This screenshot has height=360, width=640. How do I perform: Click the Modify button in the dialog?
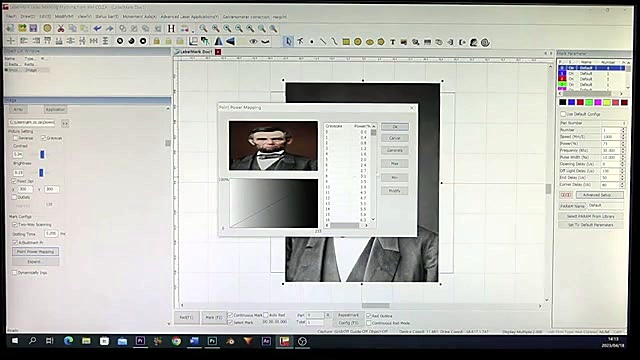tap(394, 191)
